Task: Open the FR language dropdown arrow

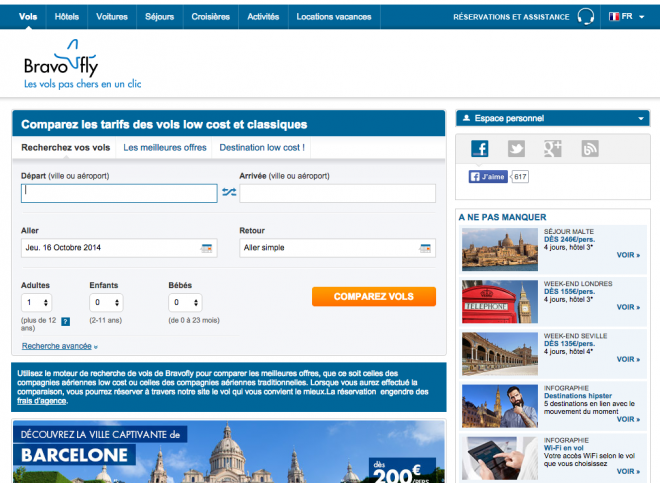Action: tap(641, 17)
